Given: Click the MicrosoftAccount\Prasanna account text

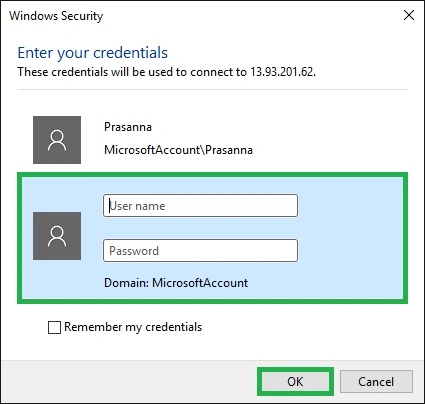Looking at the screenshot, I should pos(178,150).
